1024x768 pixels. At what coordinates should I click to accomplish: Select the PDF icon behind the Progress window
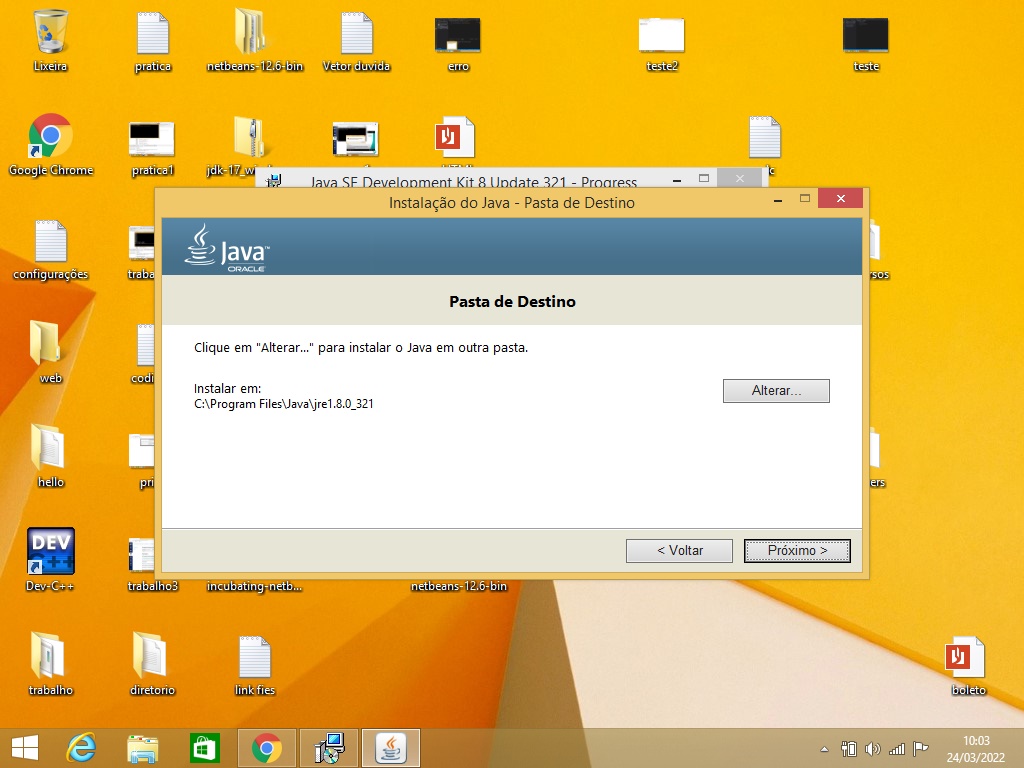coord(455,137)
